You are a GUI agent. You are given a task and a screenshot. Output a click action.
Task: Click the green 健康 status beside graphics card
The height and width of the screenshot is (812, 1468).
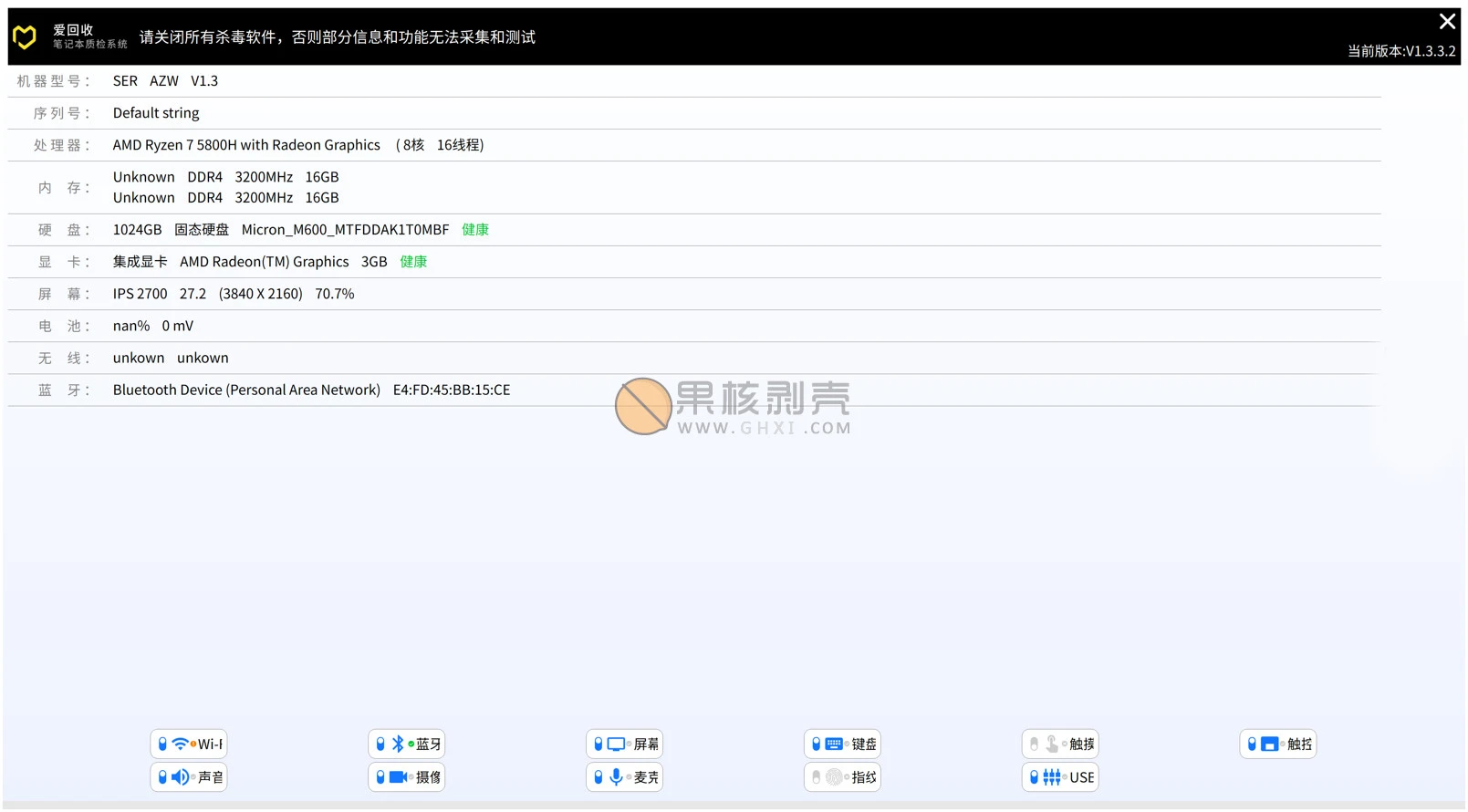tap(413, 262)
